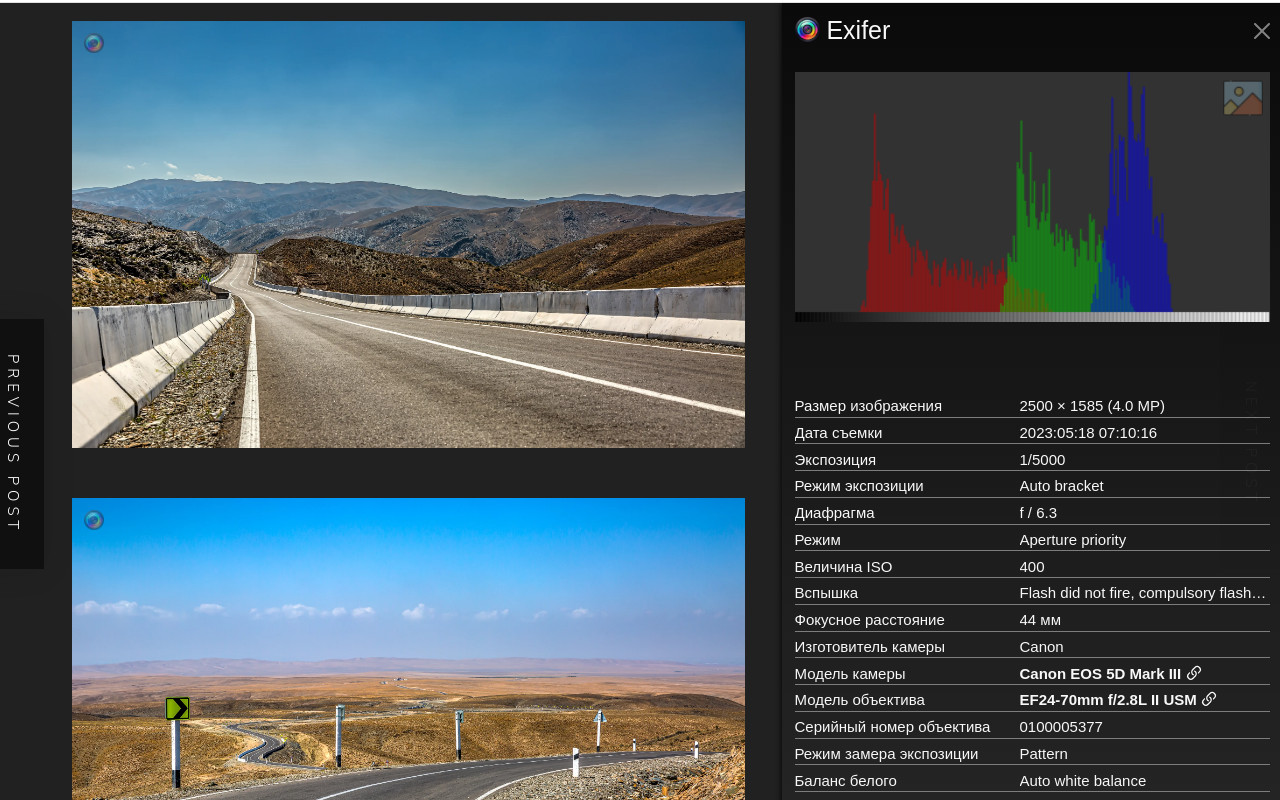The height and width of the screenshot is (800, 1280).
Task: Select the "Модель объектива" label
Action: [x=859, y=700]
